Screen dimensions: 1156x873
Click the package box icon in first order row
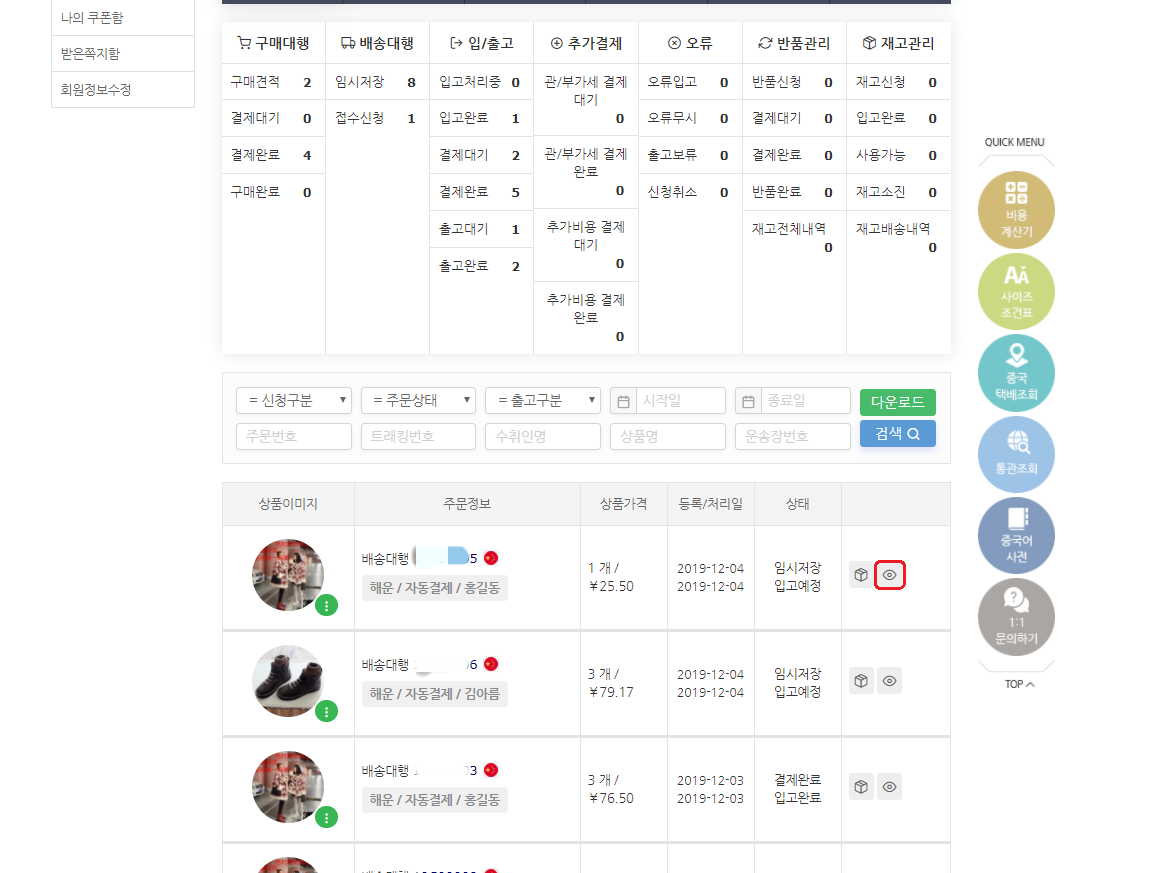tap(861, 575)
